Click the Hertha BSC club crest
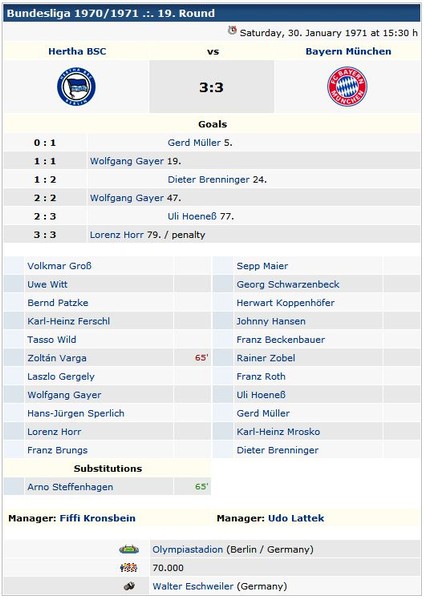This screenshot has height=599, width=425. click(76, 86)
